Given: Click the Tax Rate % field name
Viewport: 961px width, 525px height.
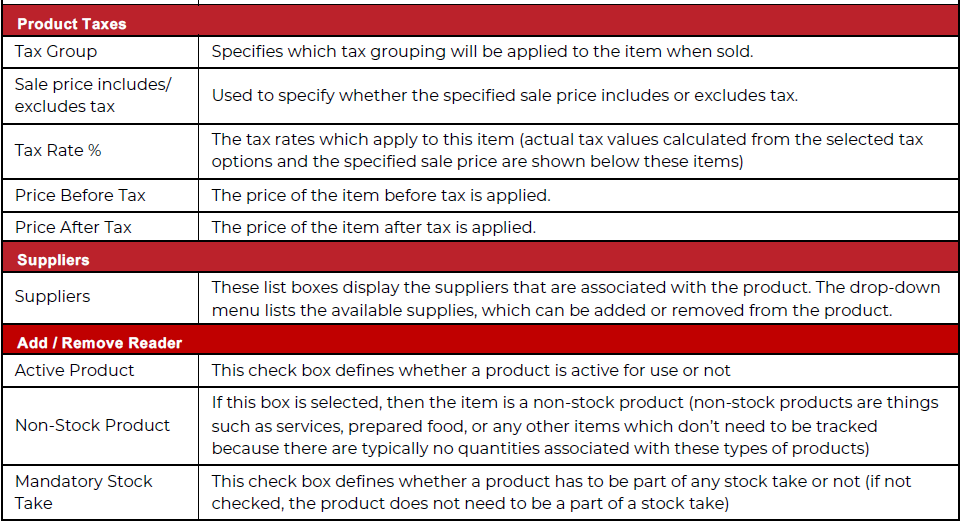Looking at the screenshot, I should (58, 151).
